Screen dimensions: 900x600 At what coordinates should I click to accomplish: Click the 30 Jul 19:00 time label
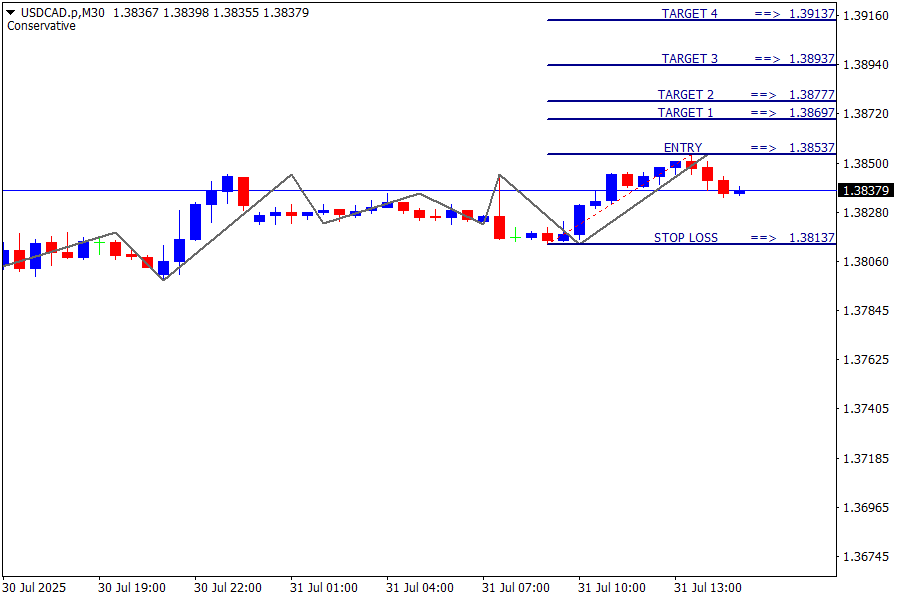click(x=131, y=588)
